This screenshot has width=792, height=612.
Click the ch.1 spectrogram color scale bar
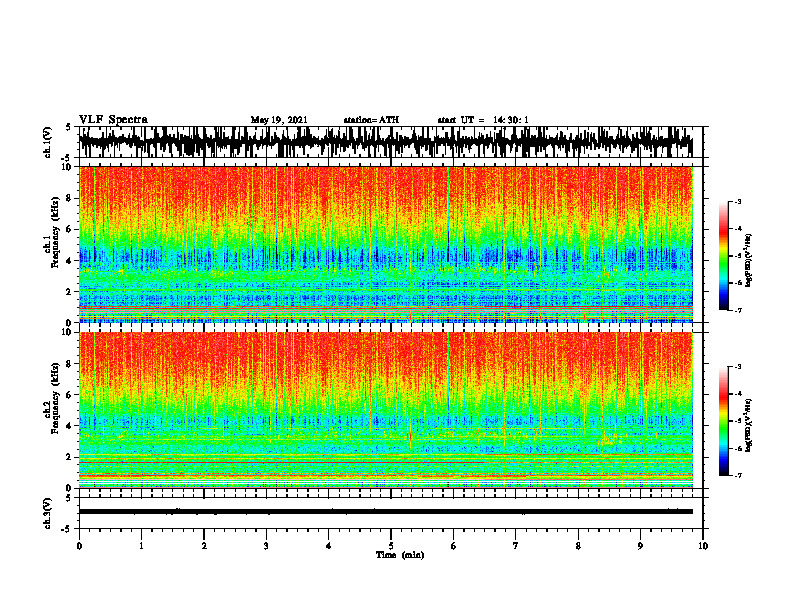point(724,256)
